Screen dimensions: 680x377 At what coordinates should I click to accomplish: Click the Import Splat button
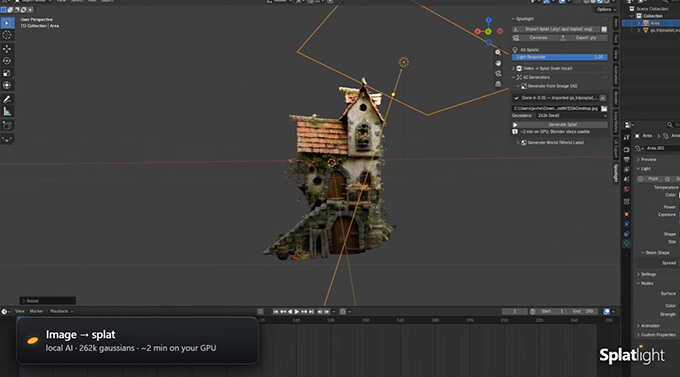[556, 29]
